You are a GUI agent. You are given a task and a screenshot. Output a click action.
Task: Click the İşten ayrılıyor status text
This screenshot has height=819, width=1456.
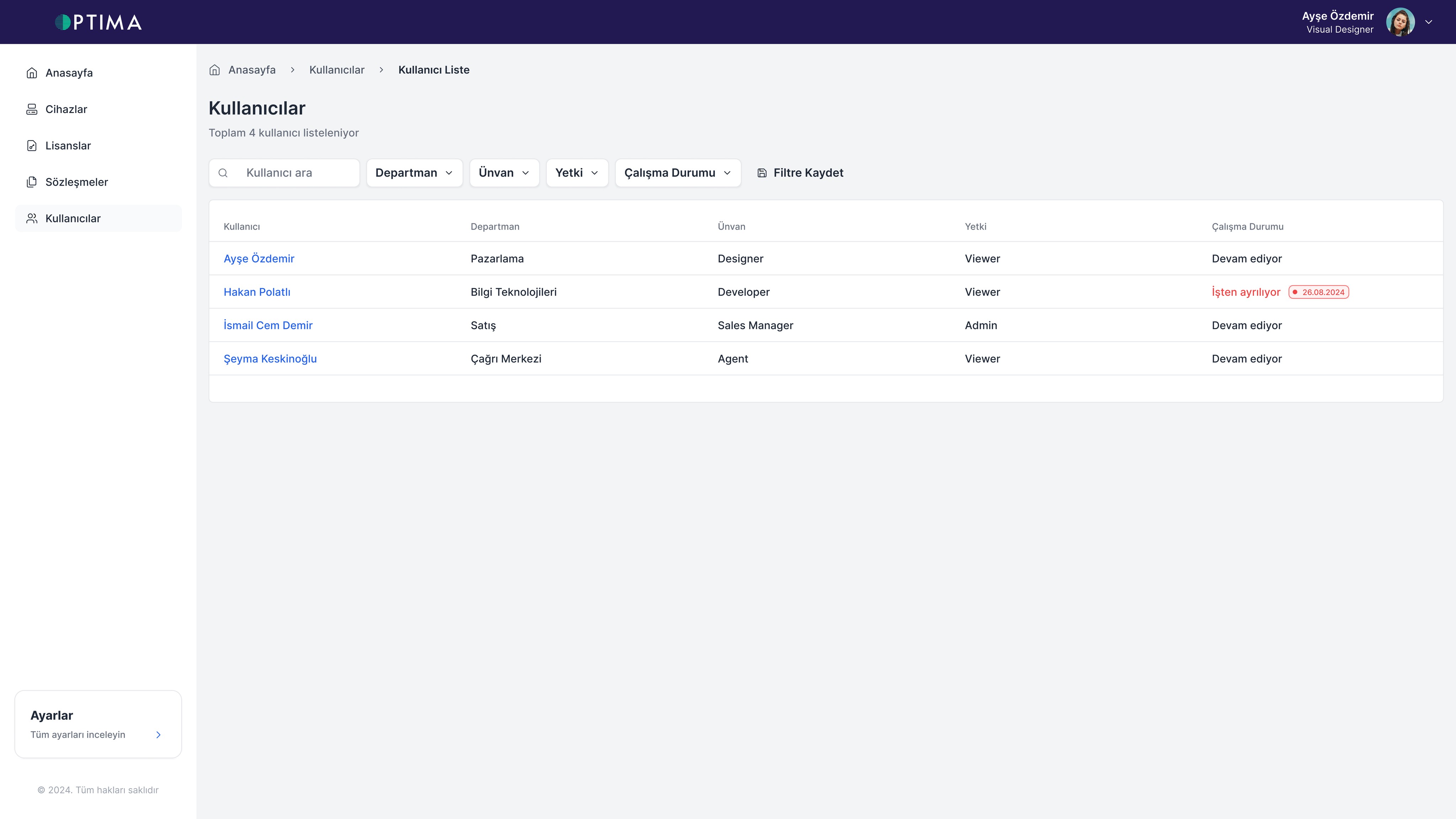pyautogui.click(x=1246, y=291)
